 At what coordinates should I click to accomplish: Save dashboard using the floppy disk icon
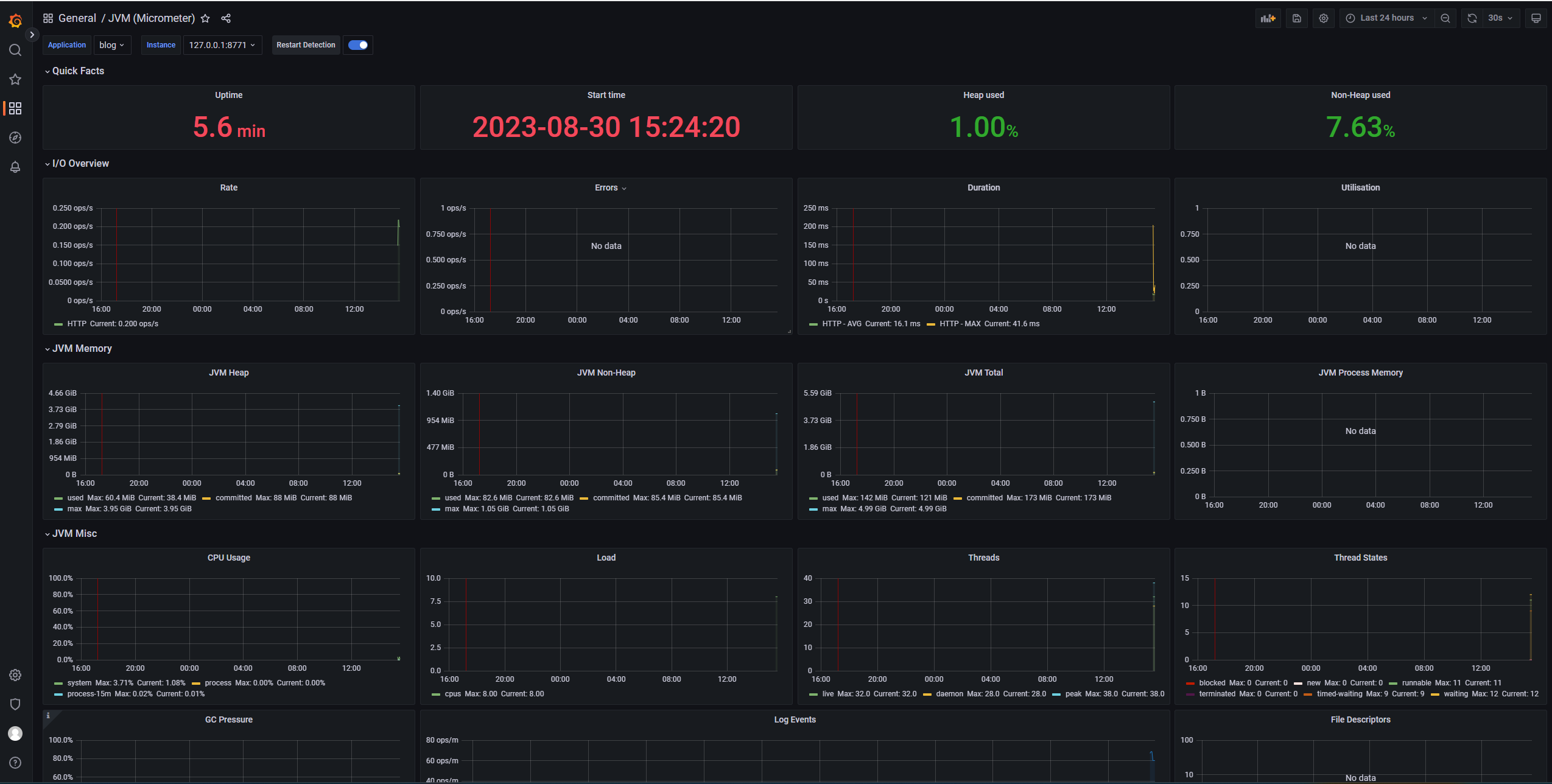pos(1296,18)
